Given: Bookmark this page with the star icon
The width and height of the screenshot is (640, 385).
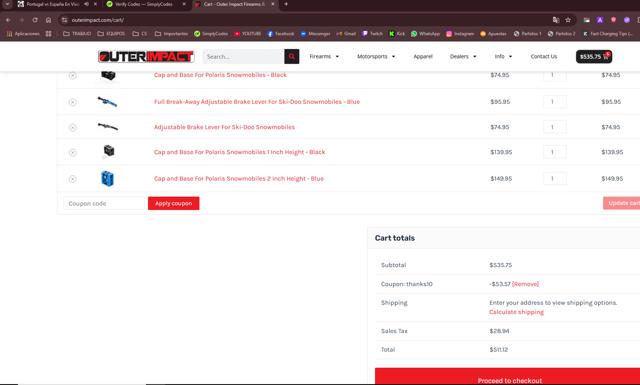Looking at the screenshot, I should (568, 20).
